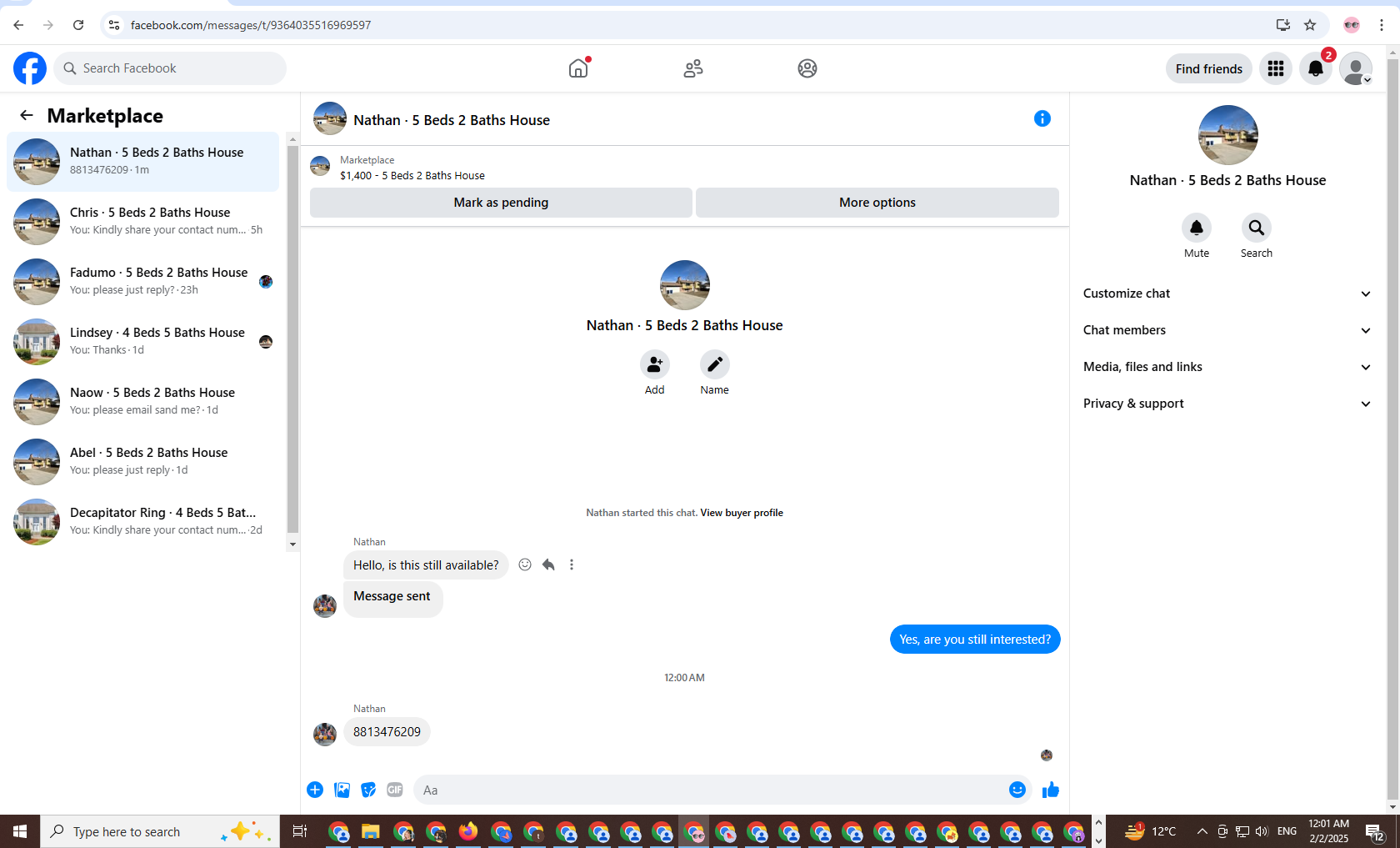Click Find friends button
The image size is (1400, 848).
coord(1208,68)
